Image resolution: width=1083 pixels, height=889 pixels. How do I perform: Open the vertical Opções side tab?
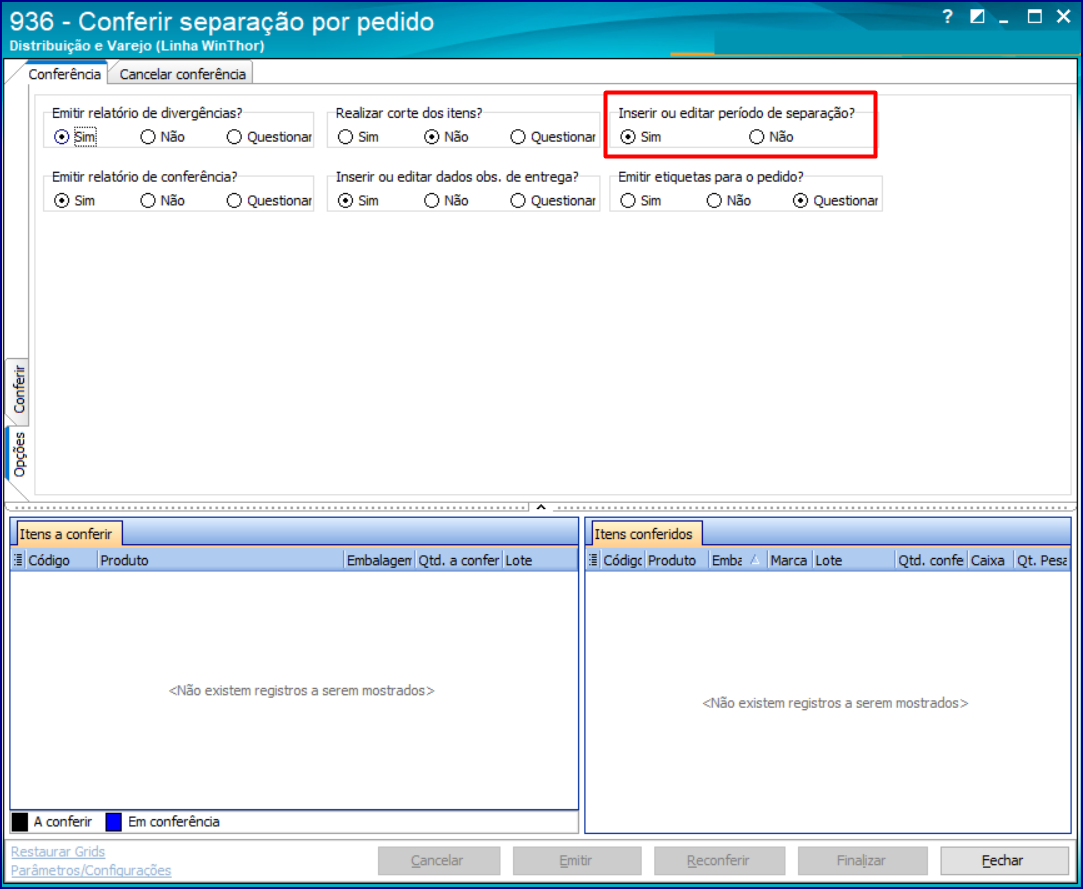click(19, 454)
